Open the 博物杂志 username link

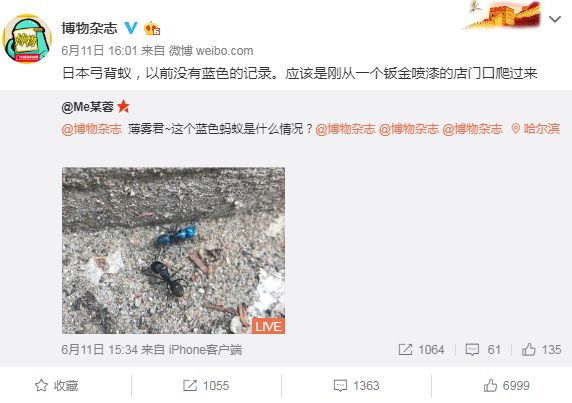click(89, 28)
